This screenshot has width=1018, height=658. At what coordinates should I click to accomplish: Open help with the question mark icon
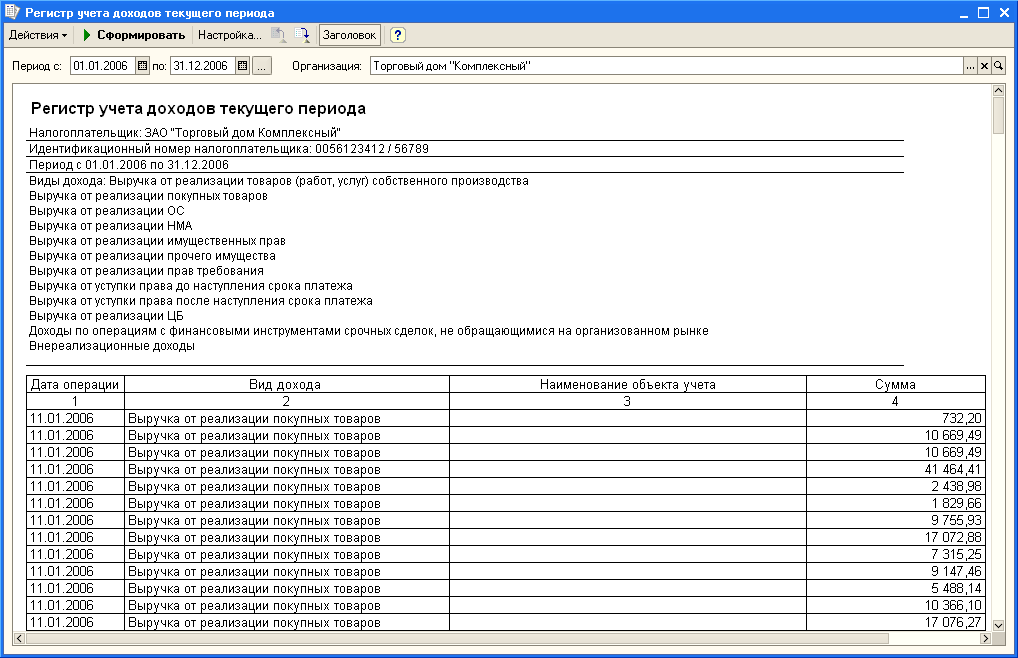point(397,35)
